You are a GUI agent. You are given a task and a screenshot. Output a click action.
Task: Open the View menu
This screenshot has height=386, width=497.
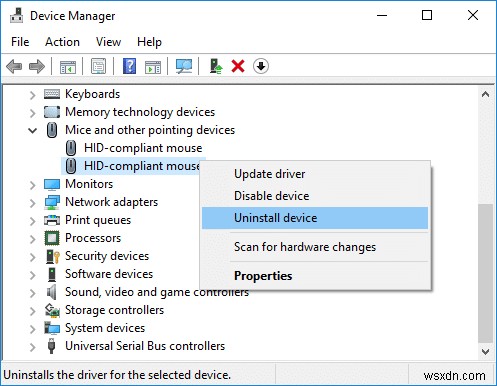(108, 42)
